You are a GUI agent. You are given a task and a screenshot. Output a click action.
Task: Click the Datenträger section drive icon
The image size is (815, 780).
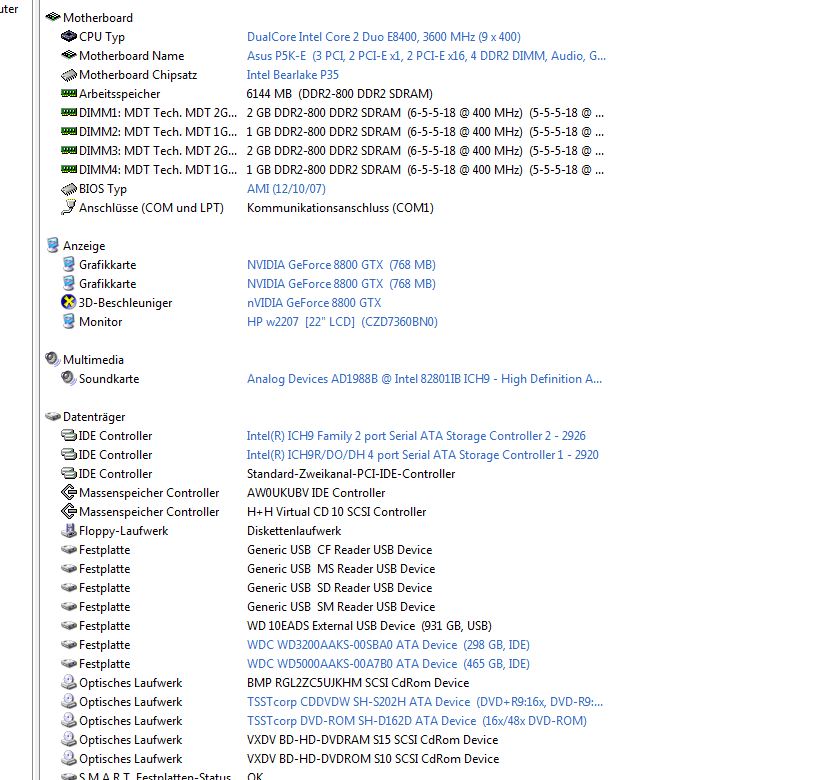53,416
